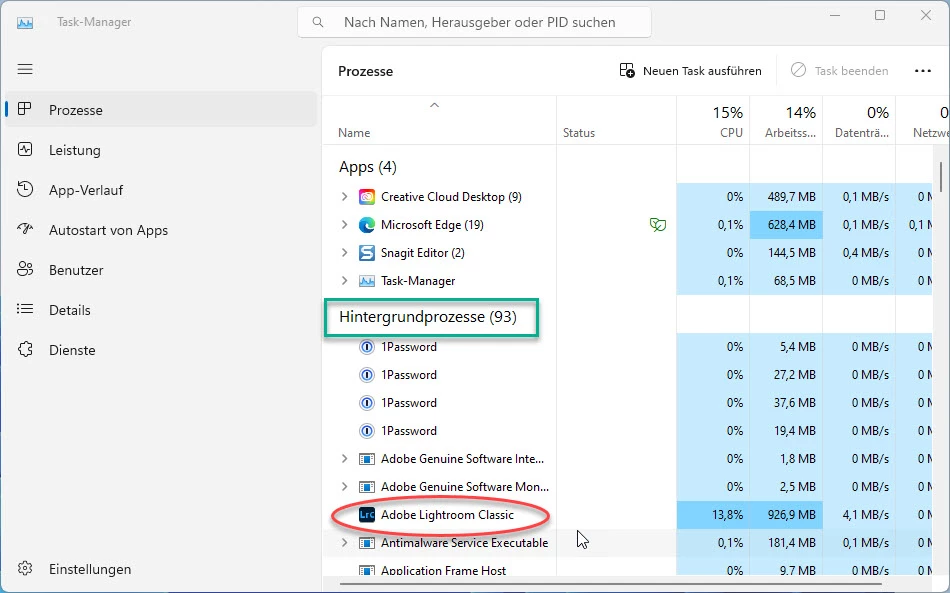
Task: Expand the Snagit Editor group
Action: (x=344, y=252)
